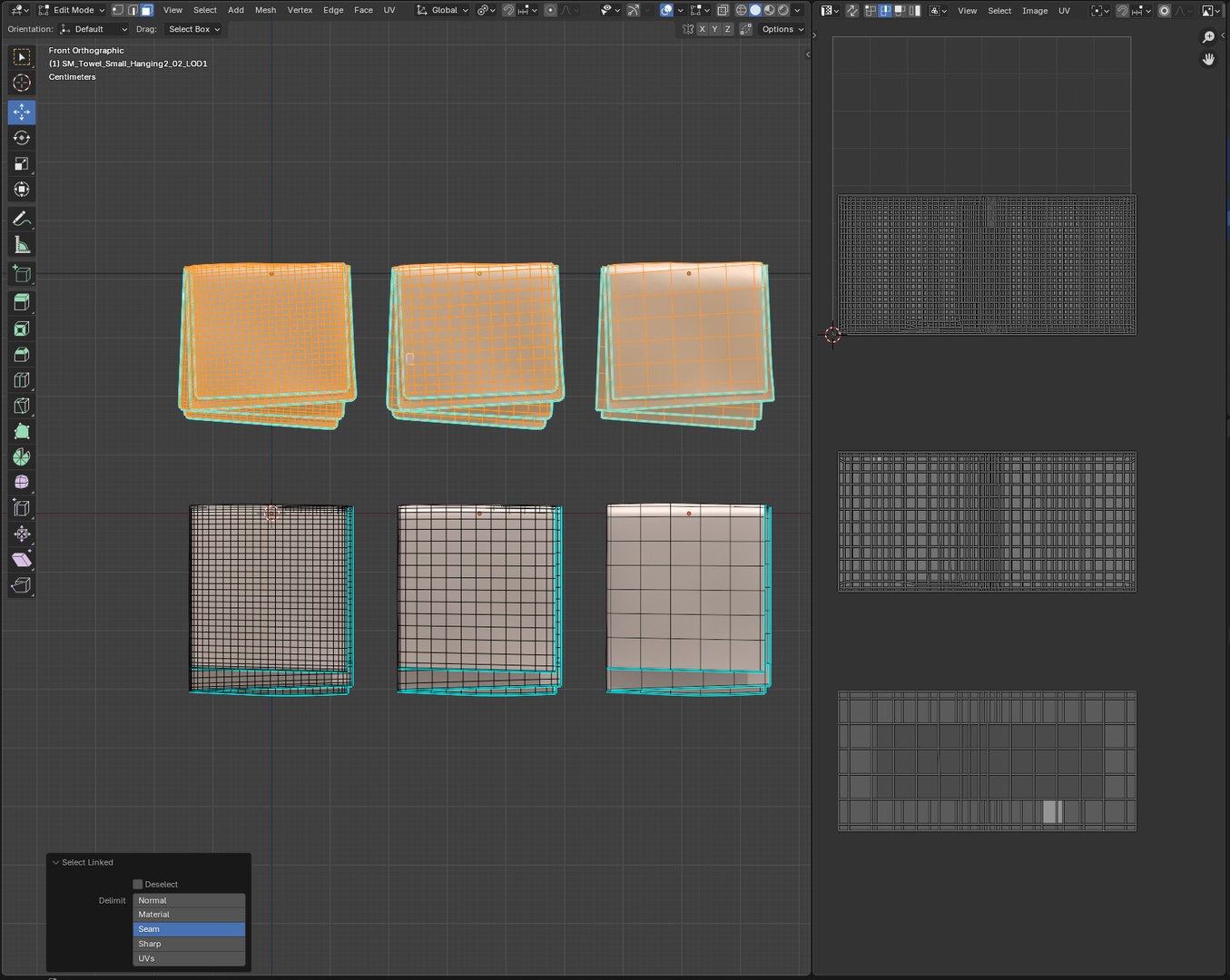Image resolution: width=1230 pixels, height=980 pixels.
Task: Select the Knife tool
Action: point(22,406)
